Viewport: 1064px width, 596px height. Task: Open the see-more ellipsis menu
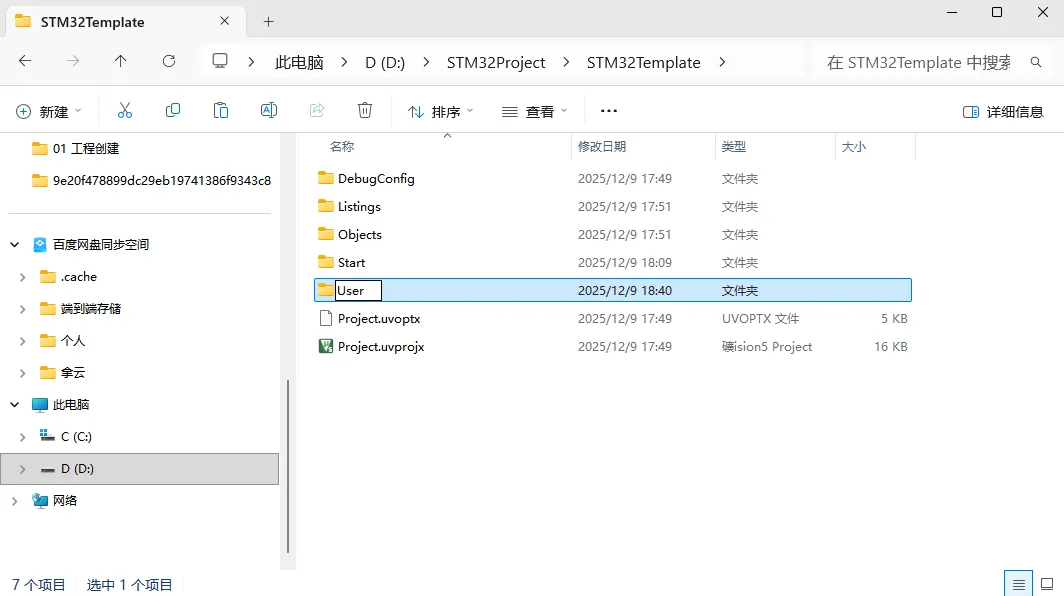(608, 110)
